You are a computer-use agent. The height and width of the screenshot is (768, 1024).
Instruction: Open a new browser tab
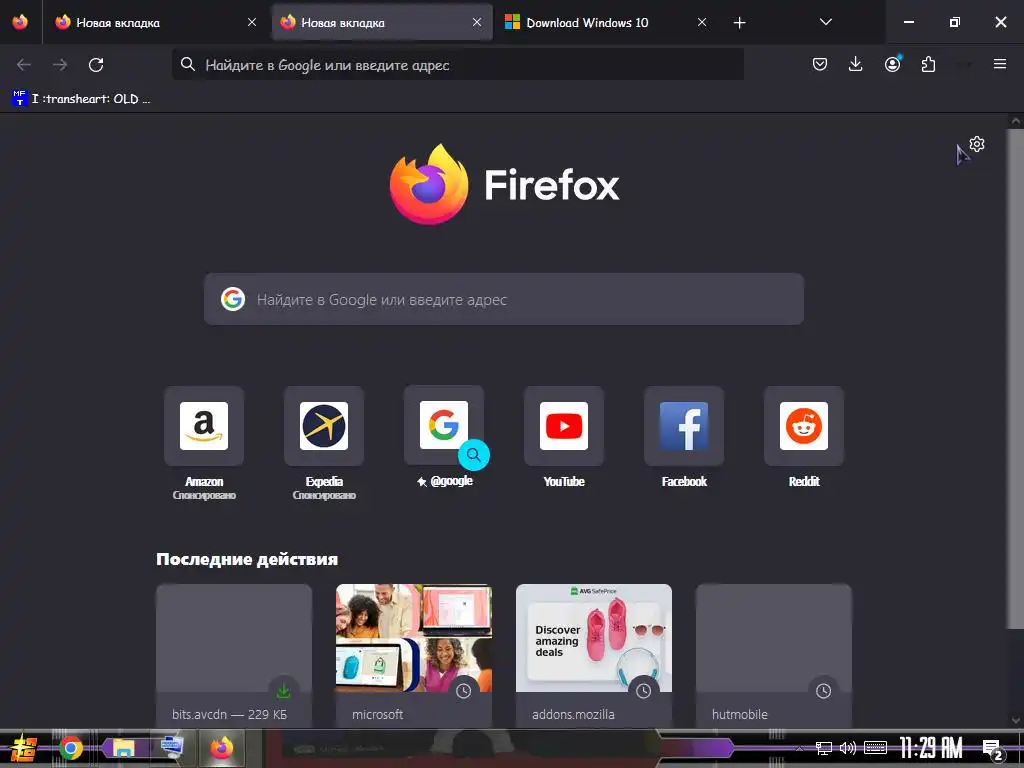(x=739, y=23)
